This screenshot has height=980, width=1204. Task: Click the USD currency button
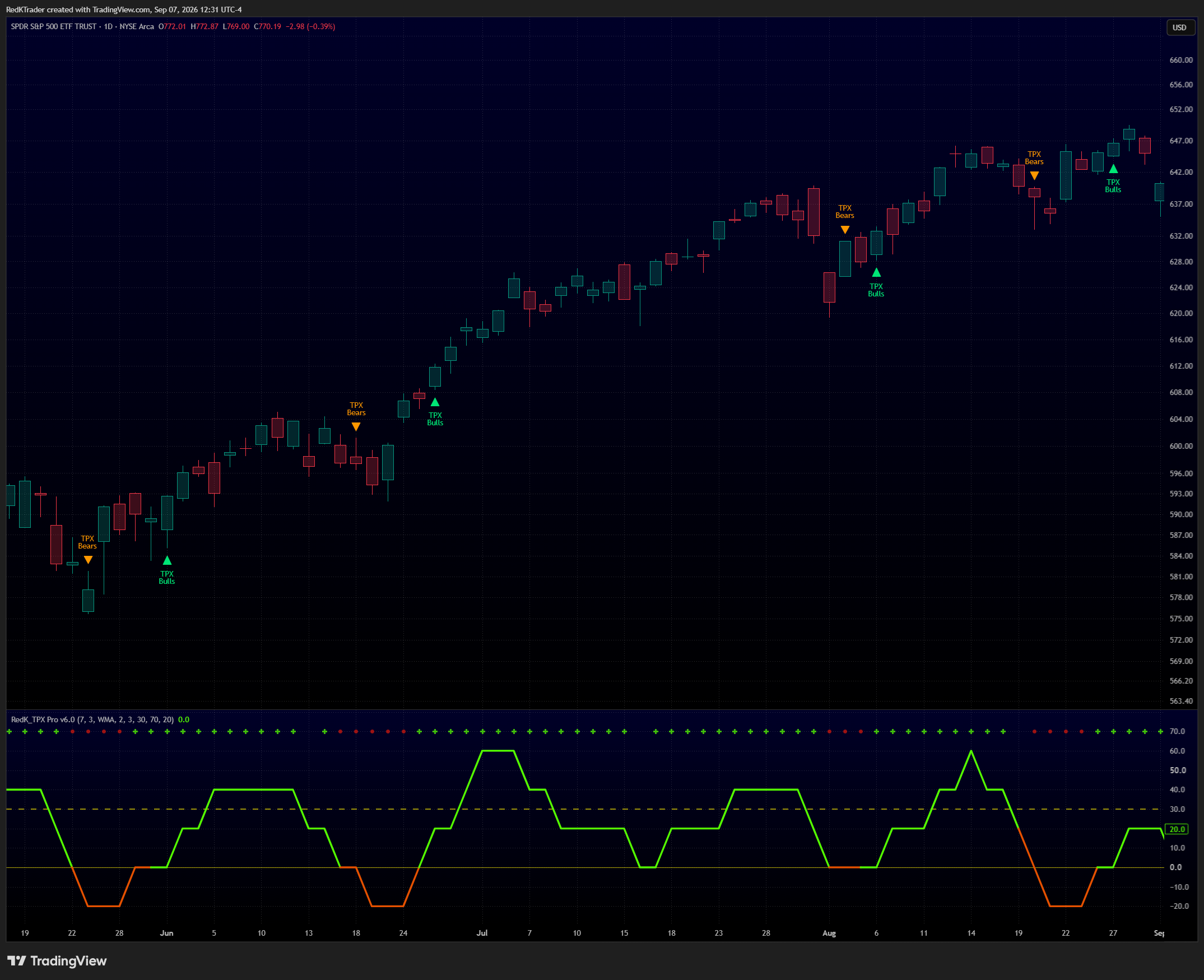[1180, 27]
